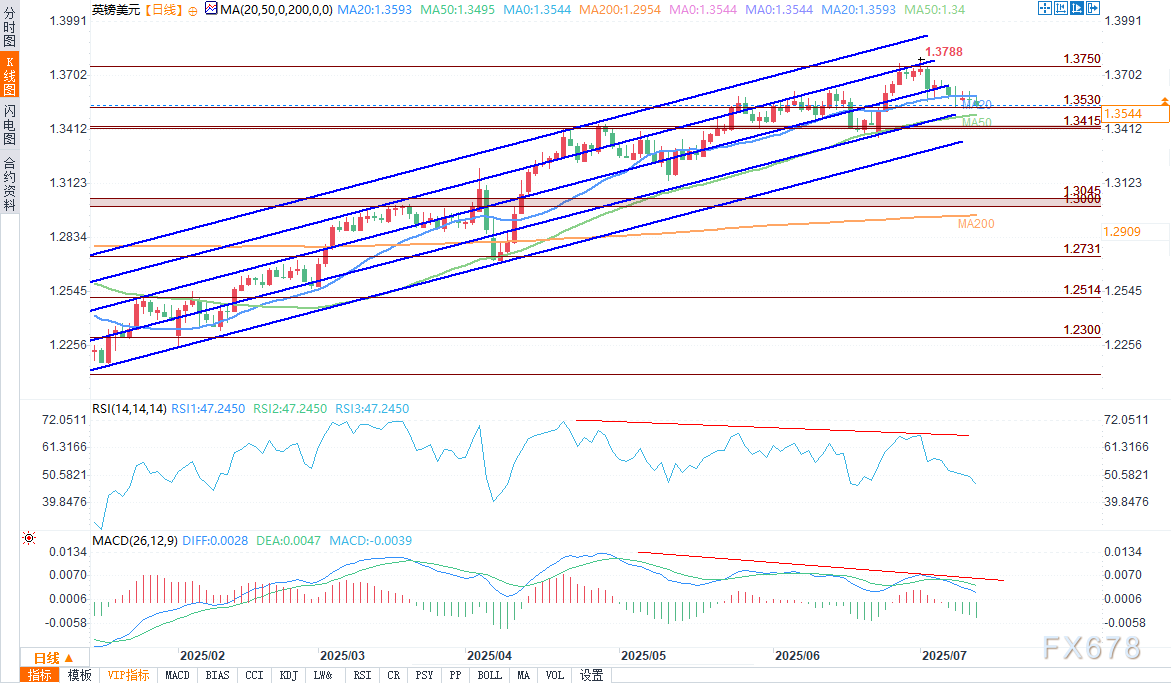Switch to the 闪电图 side tab
This screenshot has width=1171, height=683.
pos(9,124)
